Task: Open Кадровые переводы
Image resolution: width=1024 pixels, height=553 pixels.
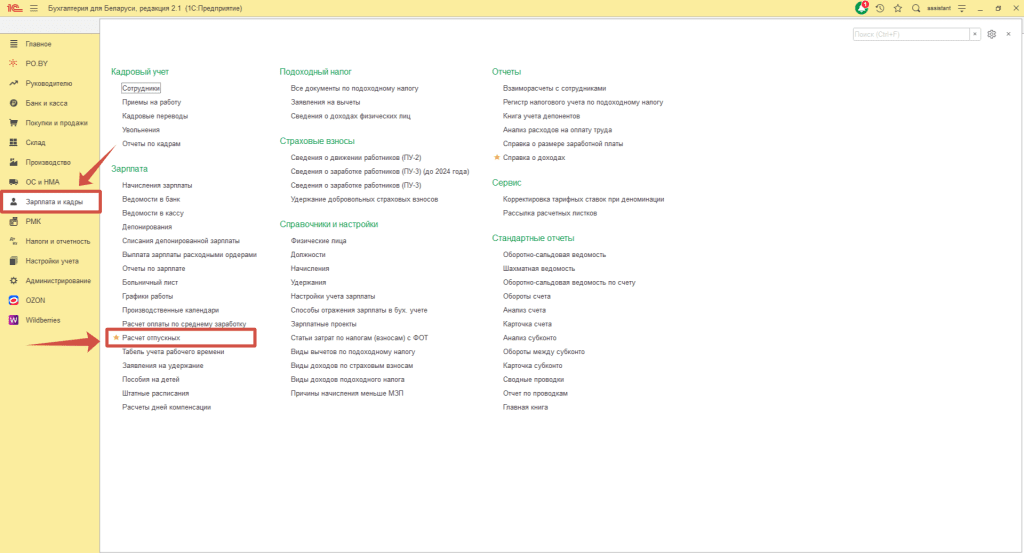Action: 155,116
